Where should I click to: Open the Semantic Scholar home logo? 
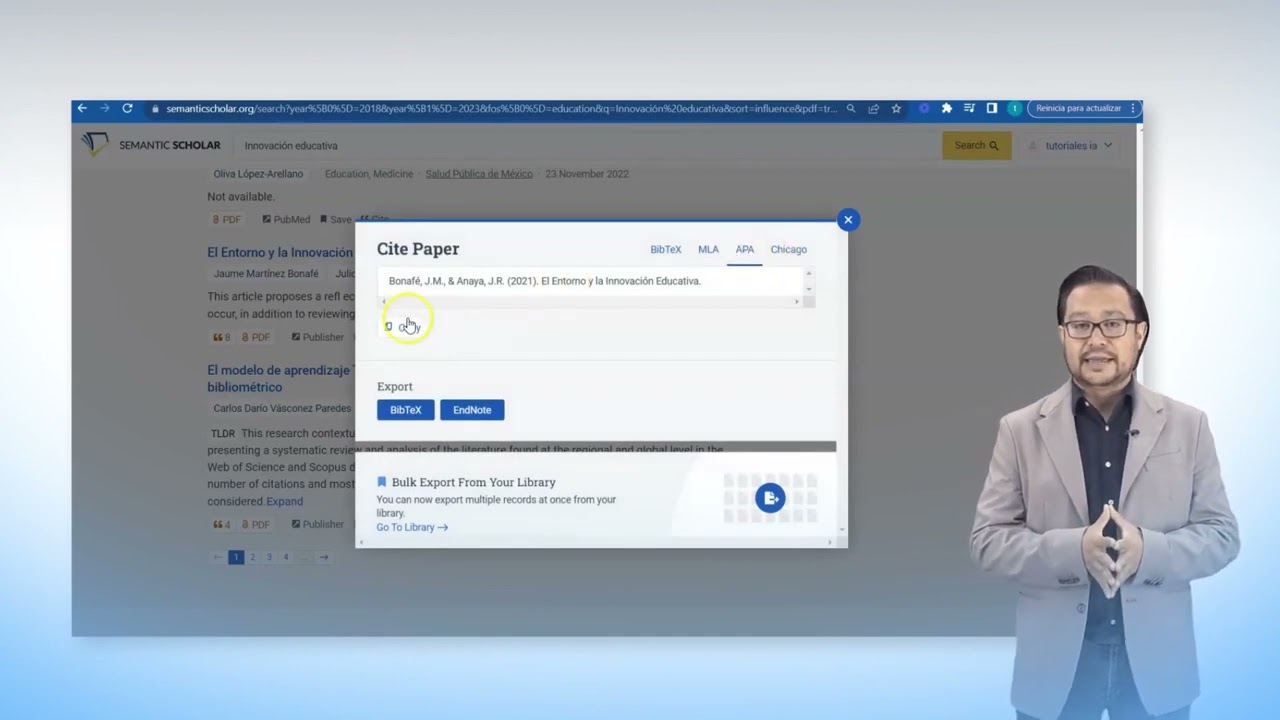152,145
